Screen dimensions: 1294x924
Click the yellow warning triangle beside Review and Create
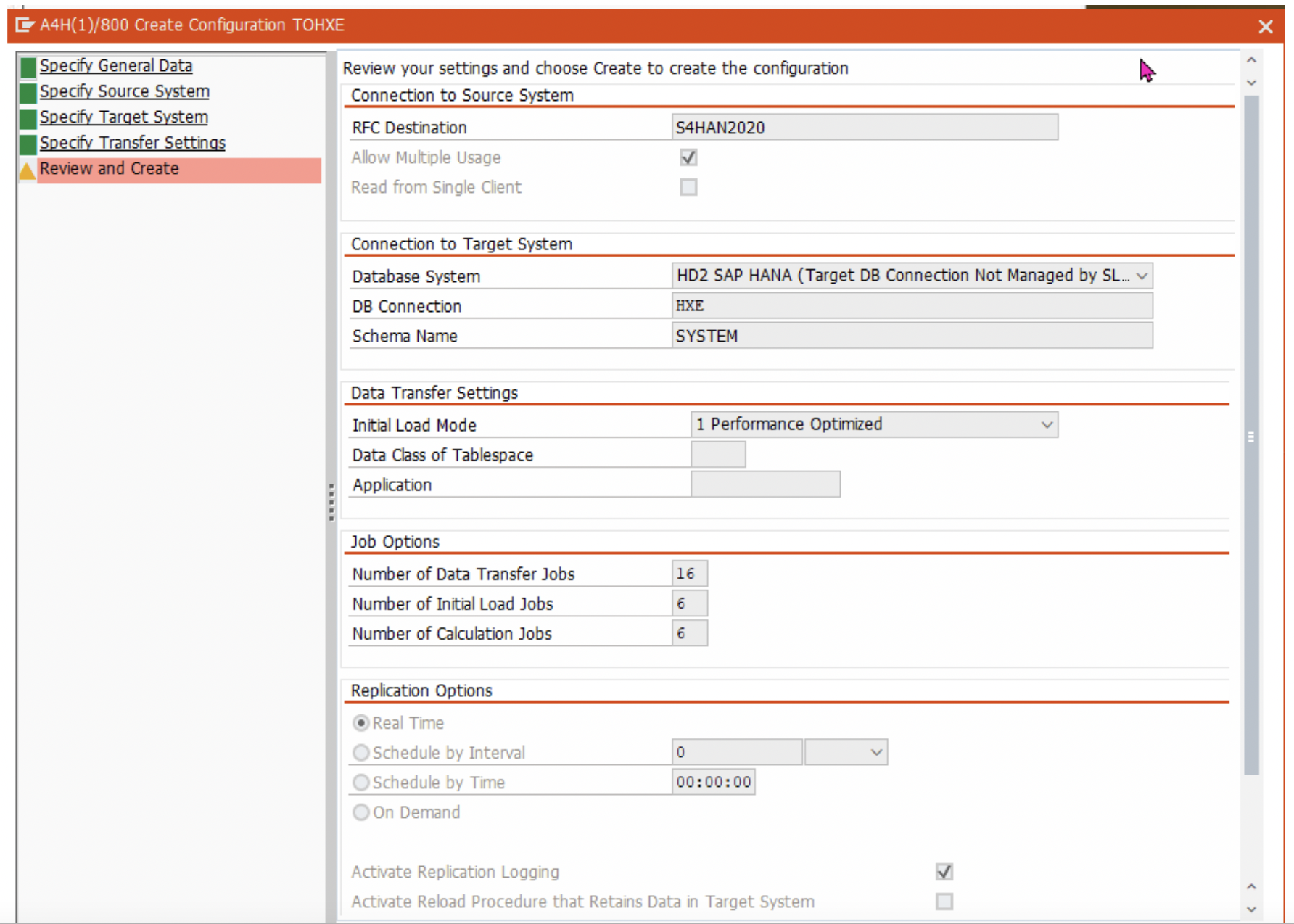(x=28, y=170)
